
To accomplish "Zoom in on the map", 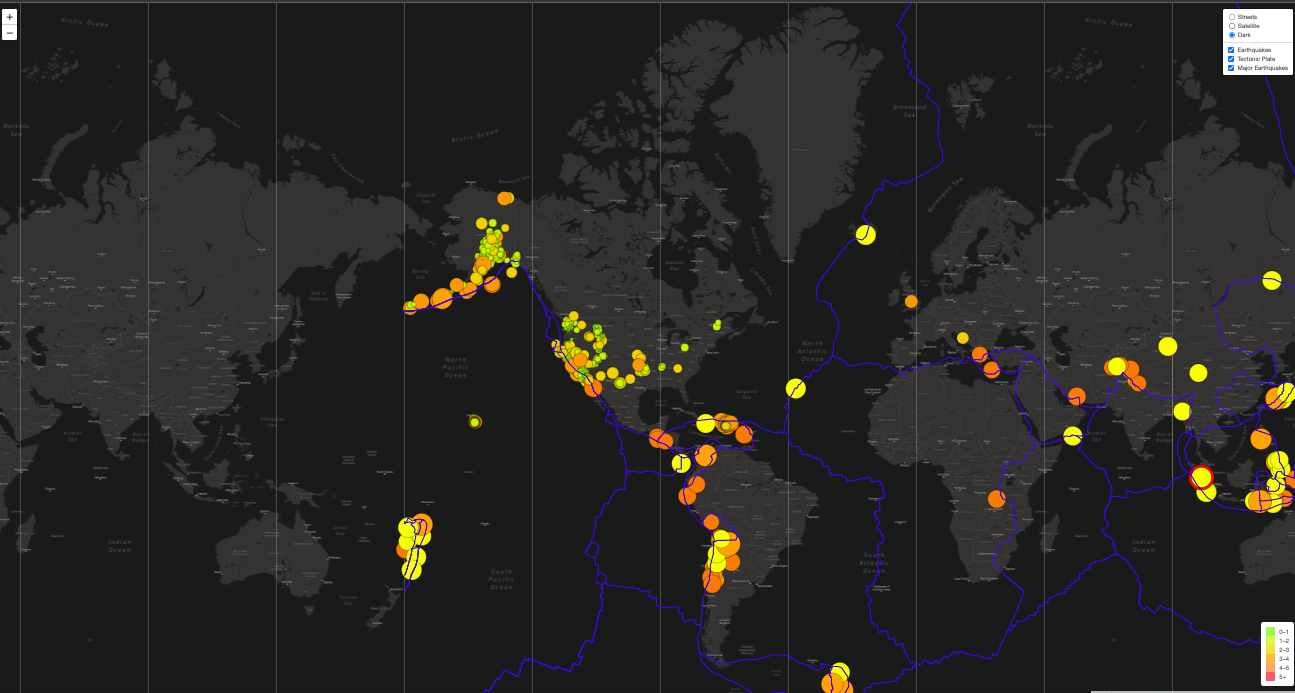I will [10, 17].
